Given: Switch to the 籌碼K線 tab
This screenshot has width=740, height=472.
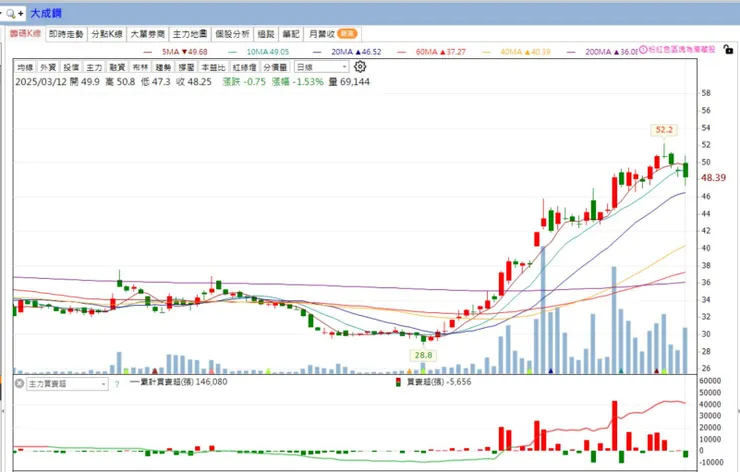Looking at the screenshot, I should point(25,34).
